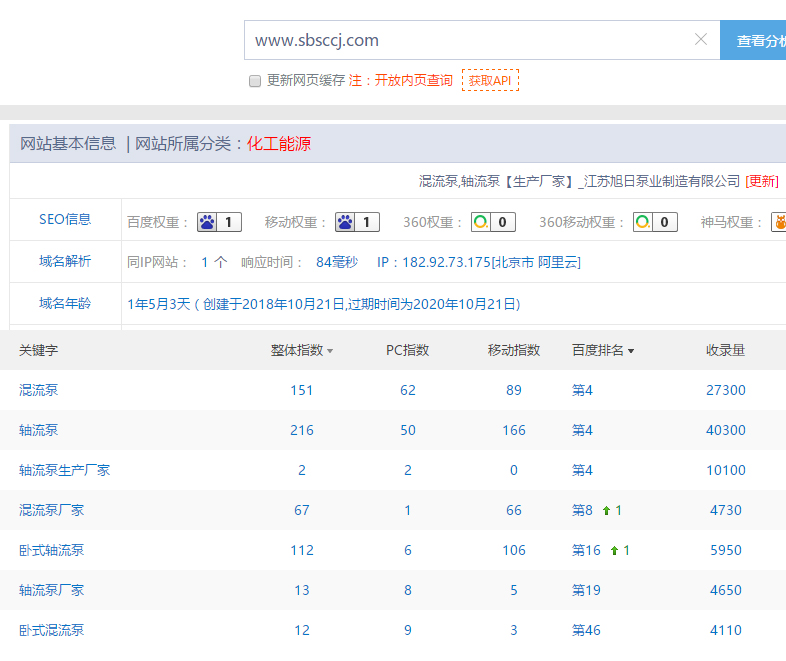Sort by 百度排名 column arrow
Image resolution: width=786 pixels, height=661 pixels.
pos(630,351)
